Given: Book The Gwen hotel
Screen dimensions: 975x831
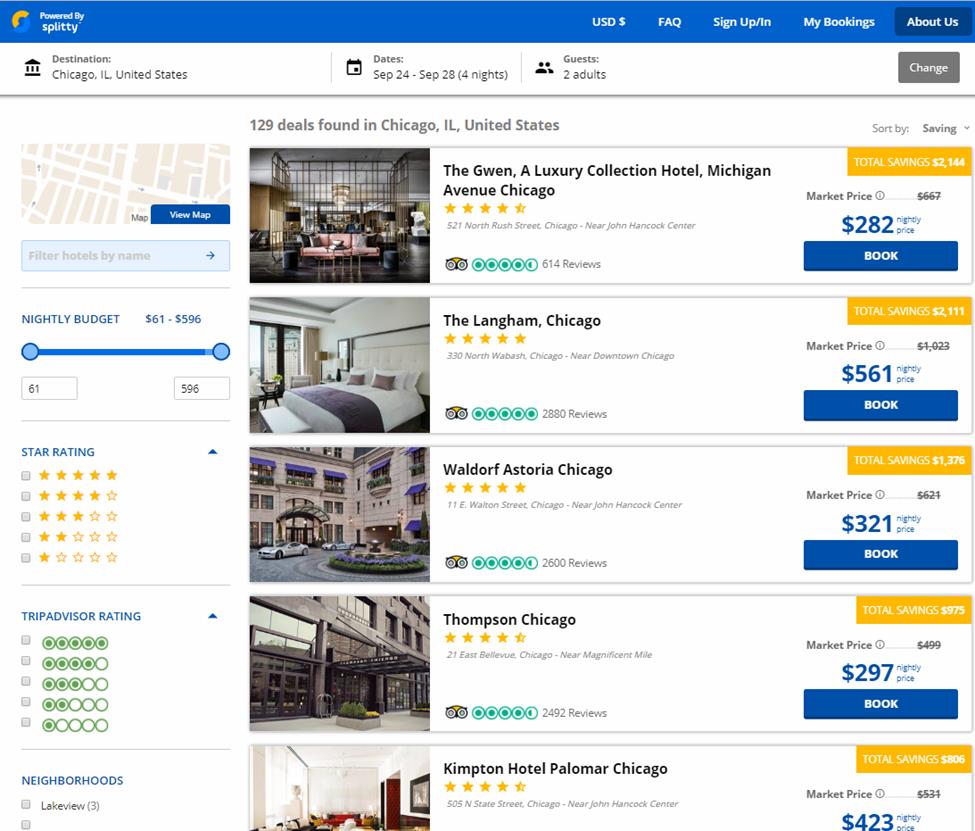Looking at the screenshot, I should click(x=880, y=256).
